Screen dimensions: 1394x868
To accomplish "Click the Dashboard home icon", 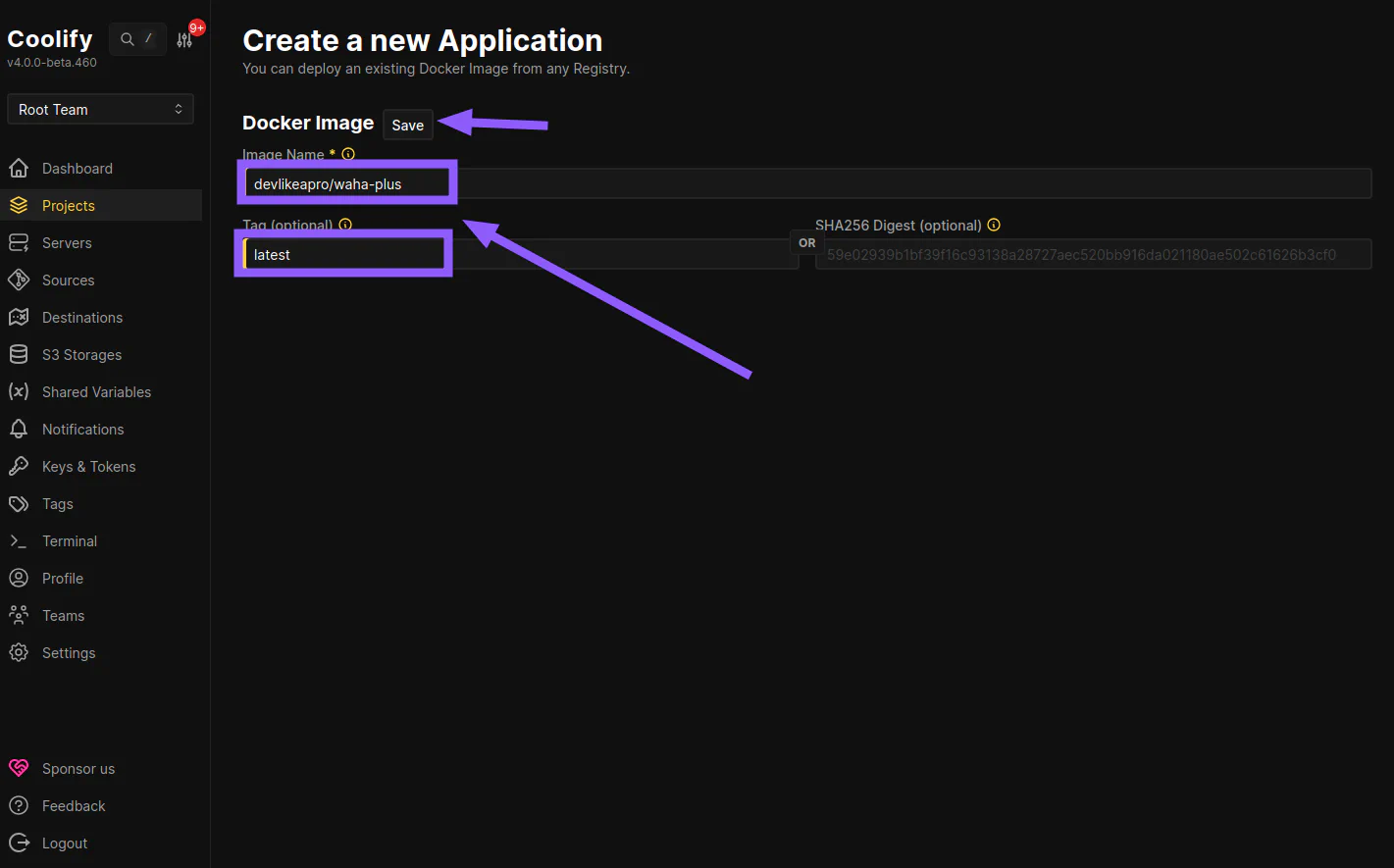I will click(x=19, y=169).
